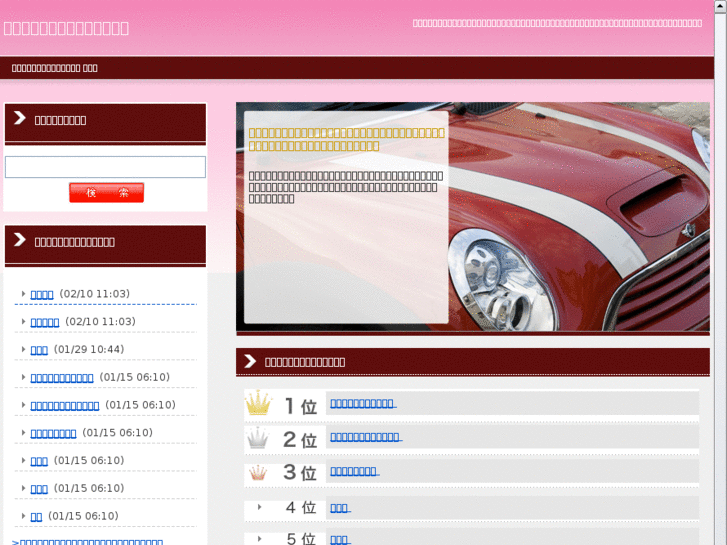
Task: Follow the '>' more link below the sidebar list
Action: pyautogui.click(x=87, y=542)
